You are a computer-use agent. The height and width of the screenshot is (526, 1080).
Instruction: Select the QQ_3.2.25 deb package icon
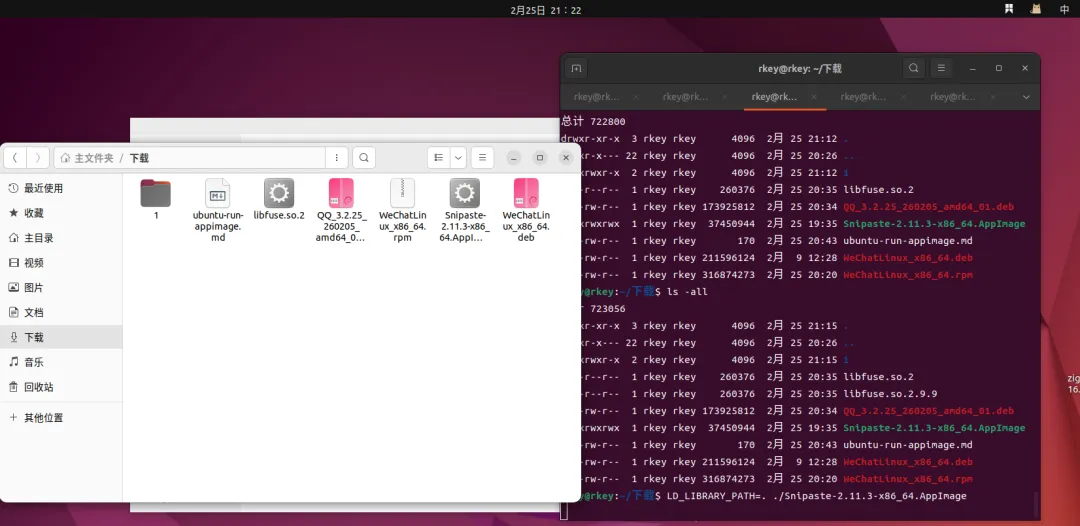point(341,193)
